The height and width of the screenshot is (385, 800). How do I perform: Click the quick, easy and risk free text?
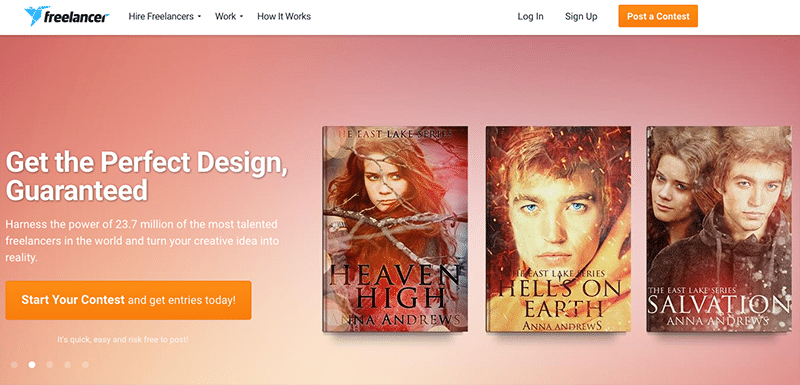[x=122, y=339]
